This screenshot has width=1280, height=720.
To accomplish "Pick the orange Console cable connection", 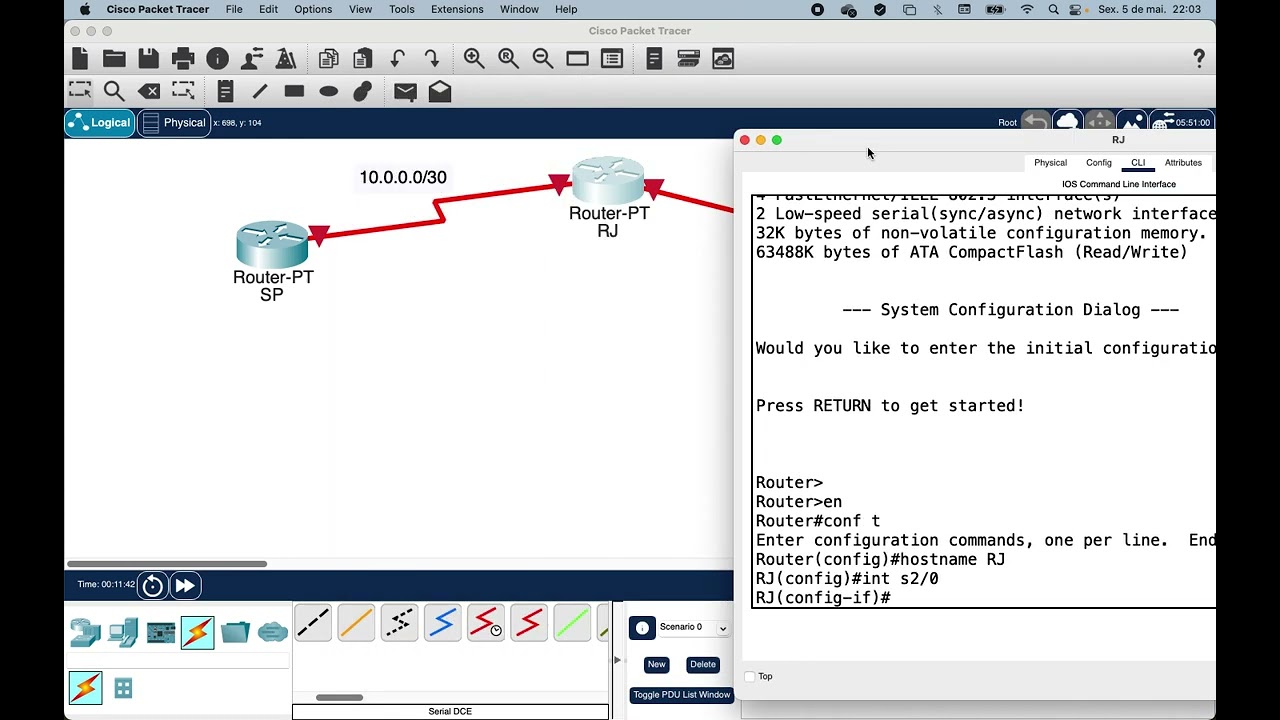I will 356,622.
